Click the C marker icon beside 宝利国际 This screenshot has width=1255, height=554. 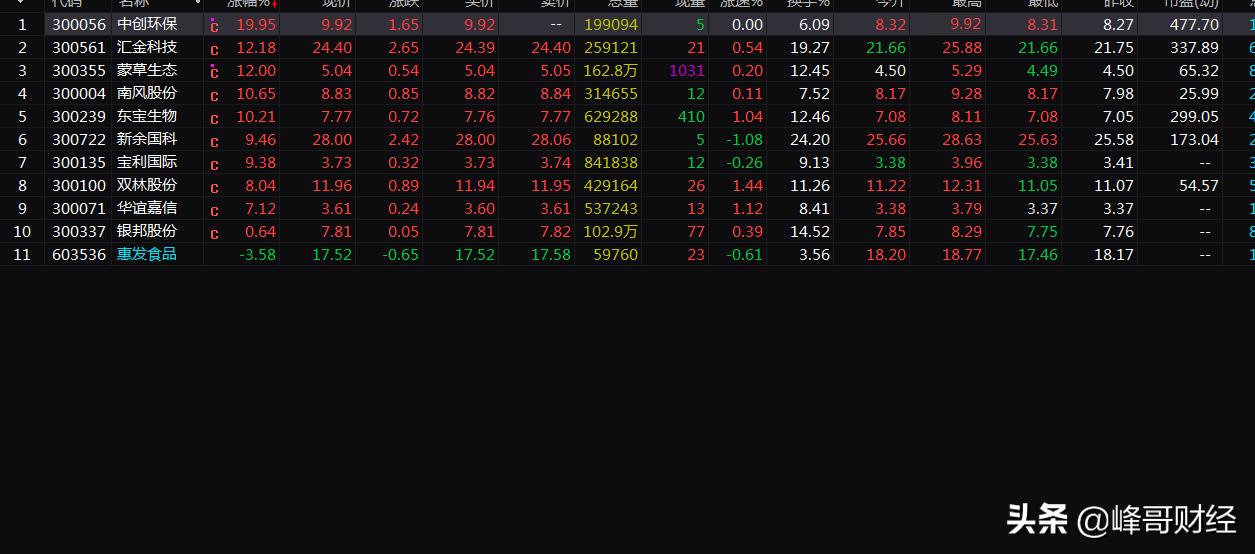214,164
